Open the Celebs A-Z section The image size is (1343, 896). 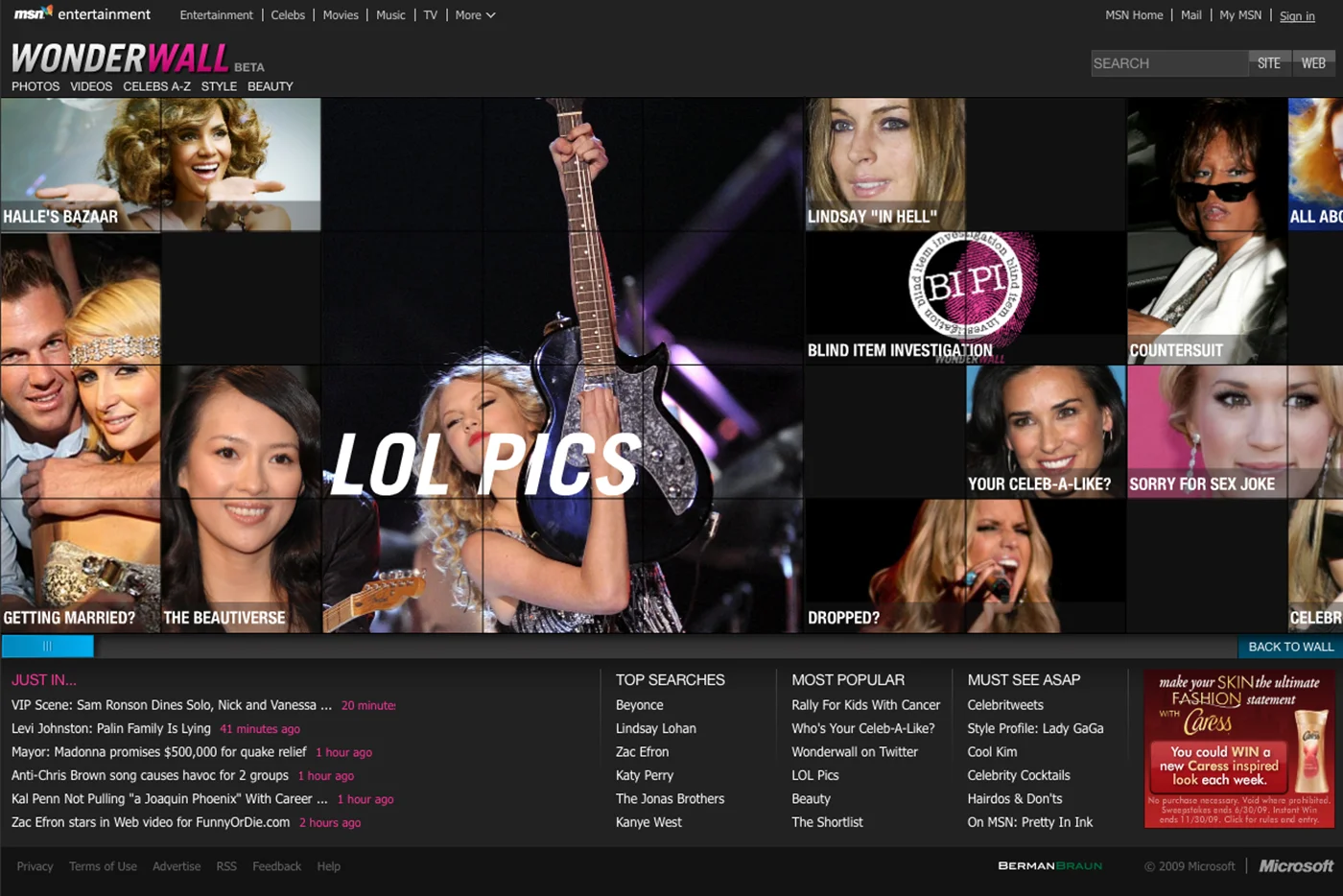coord(156,86)
